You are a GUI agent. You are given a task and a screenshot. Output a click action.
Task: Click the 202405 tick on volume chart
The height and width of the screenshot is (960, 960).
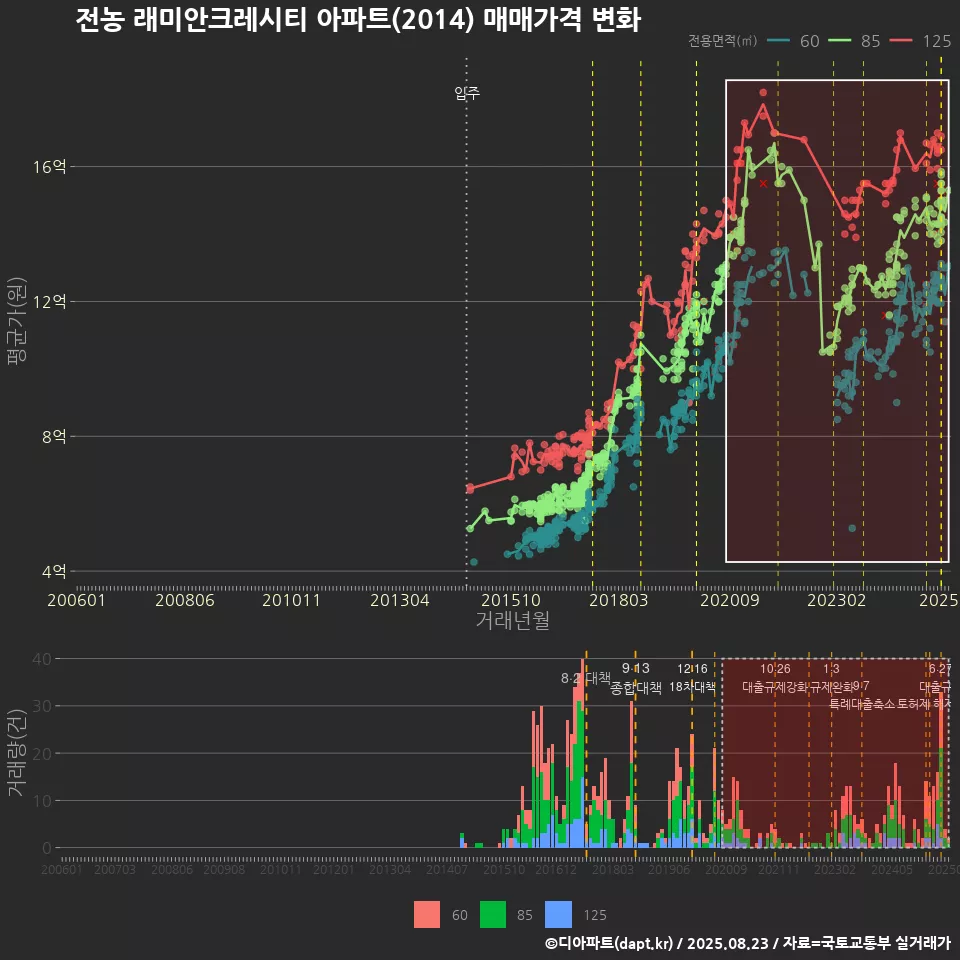891,869
